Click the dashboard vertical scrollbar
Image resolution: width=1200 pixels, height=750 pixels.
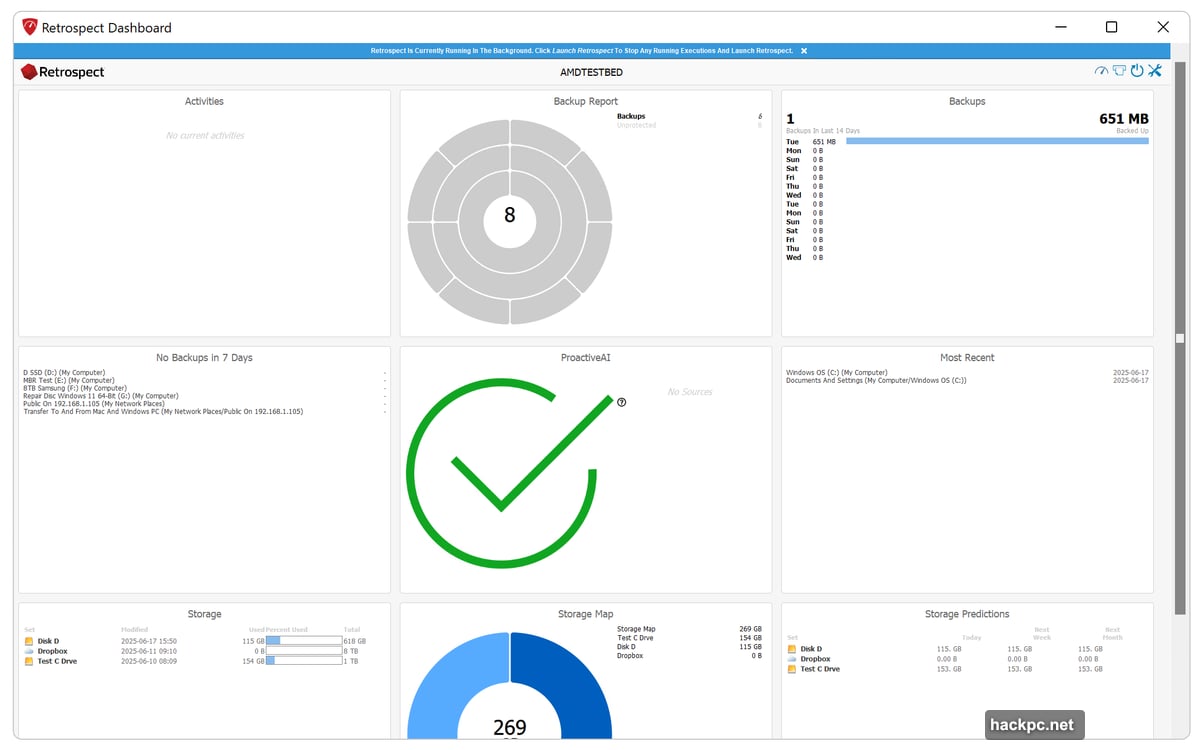point(1179,340)
